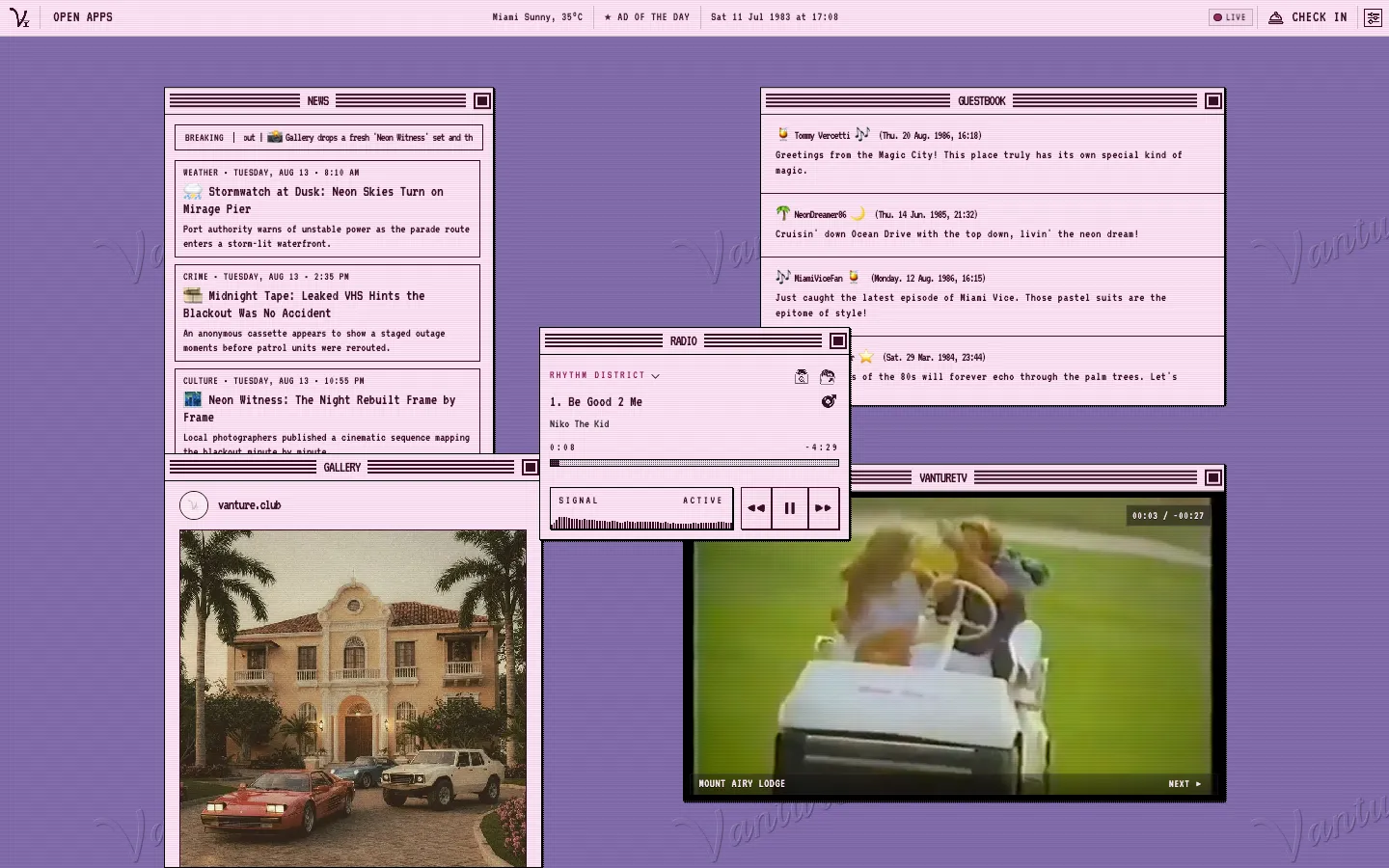Click the palm tree icon by NeonDreamer86
The height and width of the screenshot is (868, 1389).
782,213
